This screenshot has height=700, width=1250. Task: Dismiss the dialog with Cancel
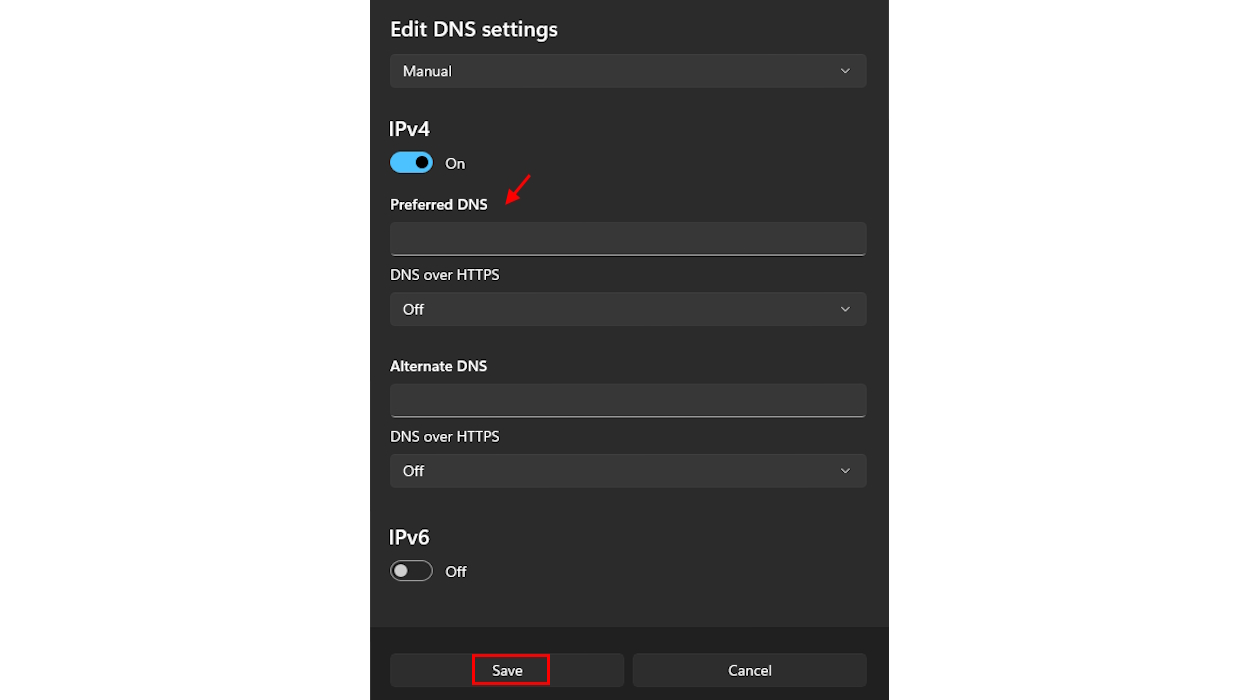click(x=749, y=670)
